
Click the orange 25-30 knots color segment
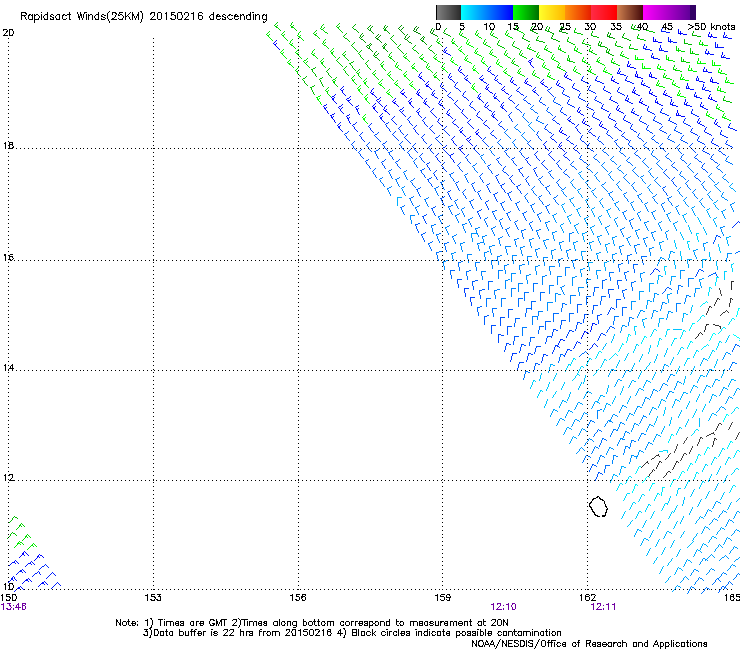tap(578, 12)
